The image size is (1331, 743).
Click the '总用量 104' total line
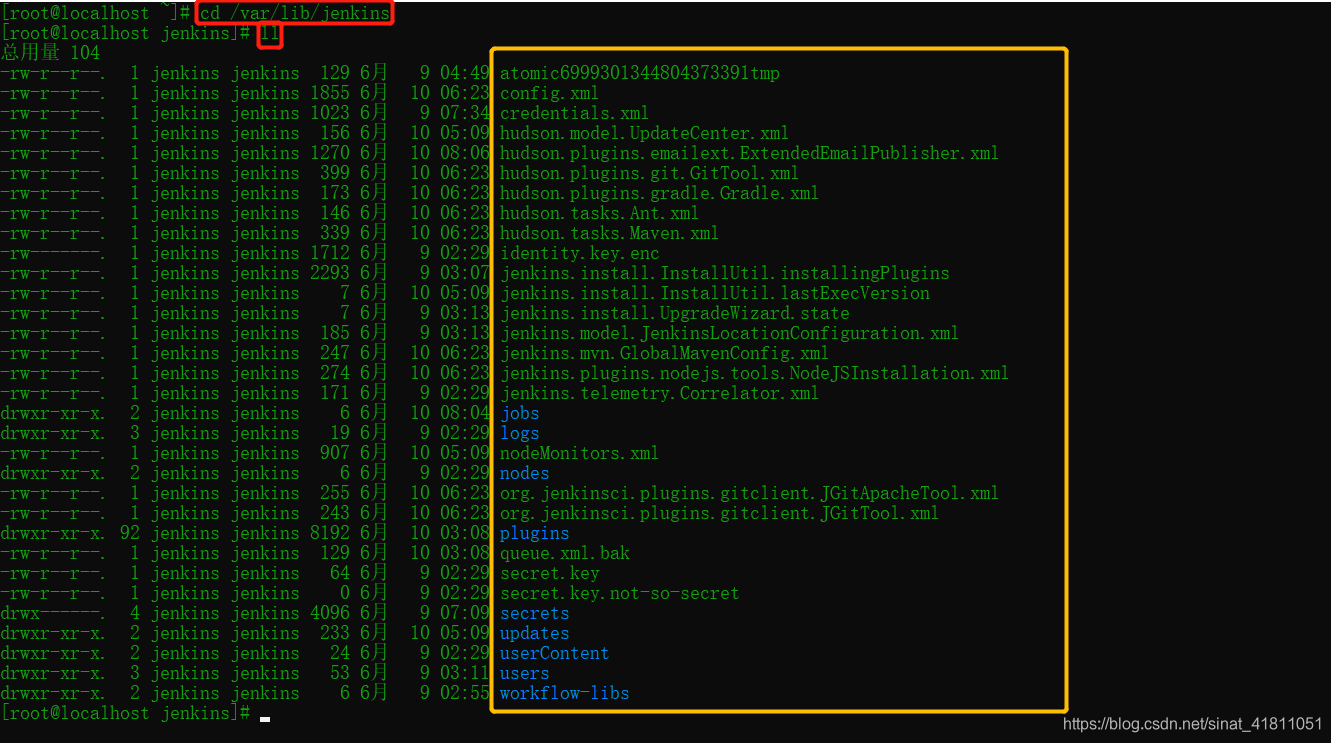(x=51, y=53)
